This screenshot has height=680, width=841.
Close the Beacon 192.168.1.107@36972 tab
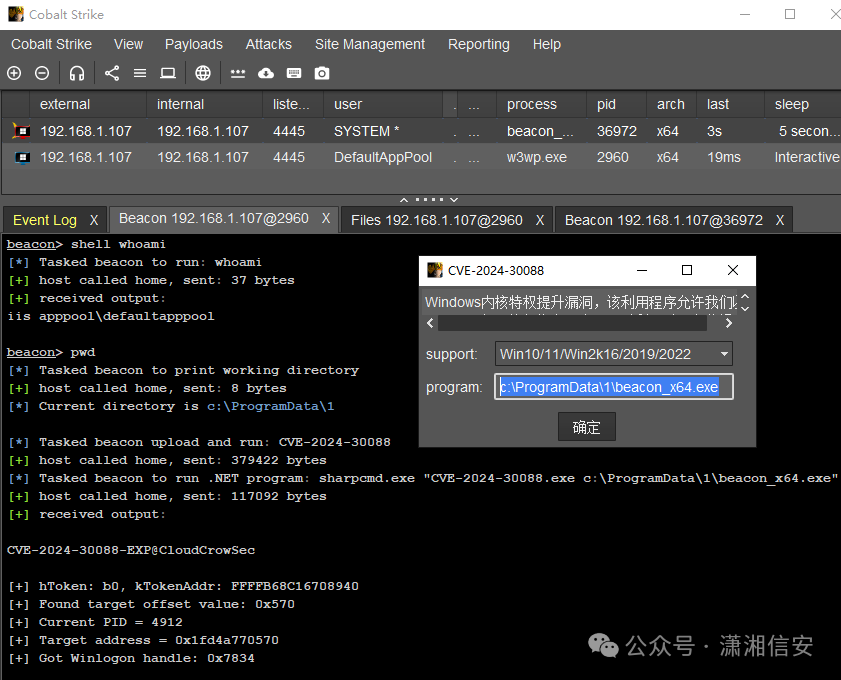point(780,220)
